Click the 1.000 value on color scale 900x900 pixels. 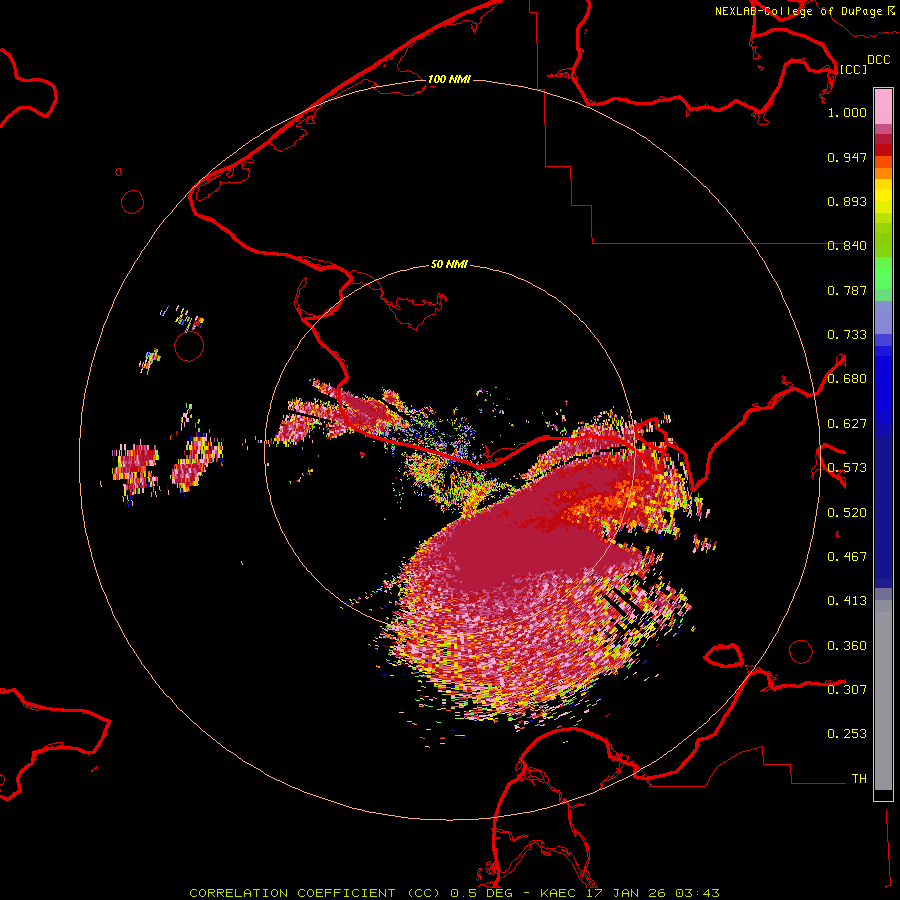click(847, 112)
